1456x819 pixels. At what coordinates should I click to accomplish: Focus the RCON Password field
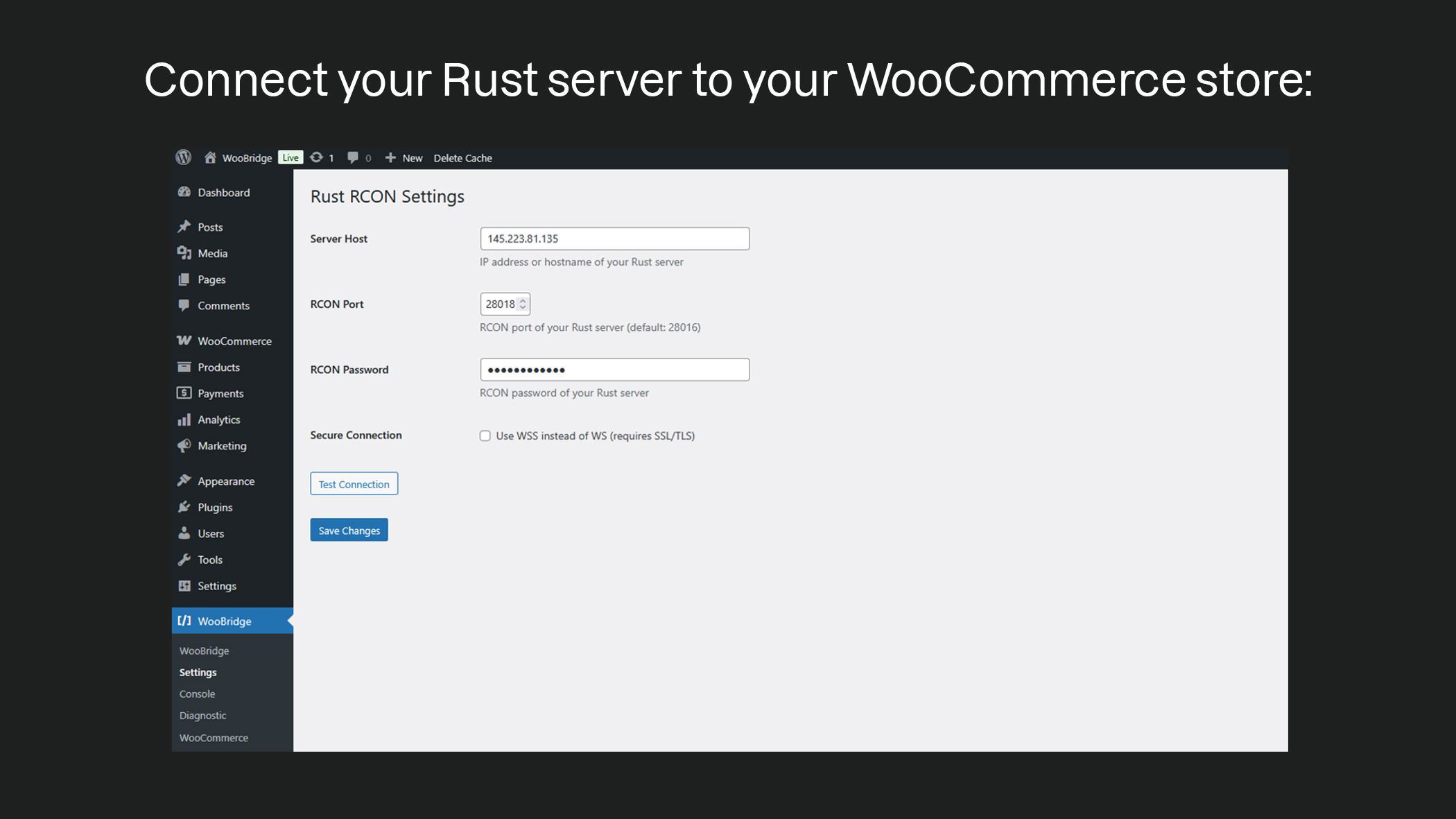614,370
